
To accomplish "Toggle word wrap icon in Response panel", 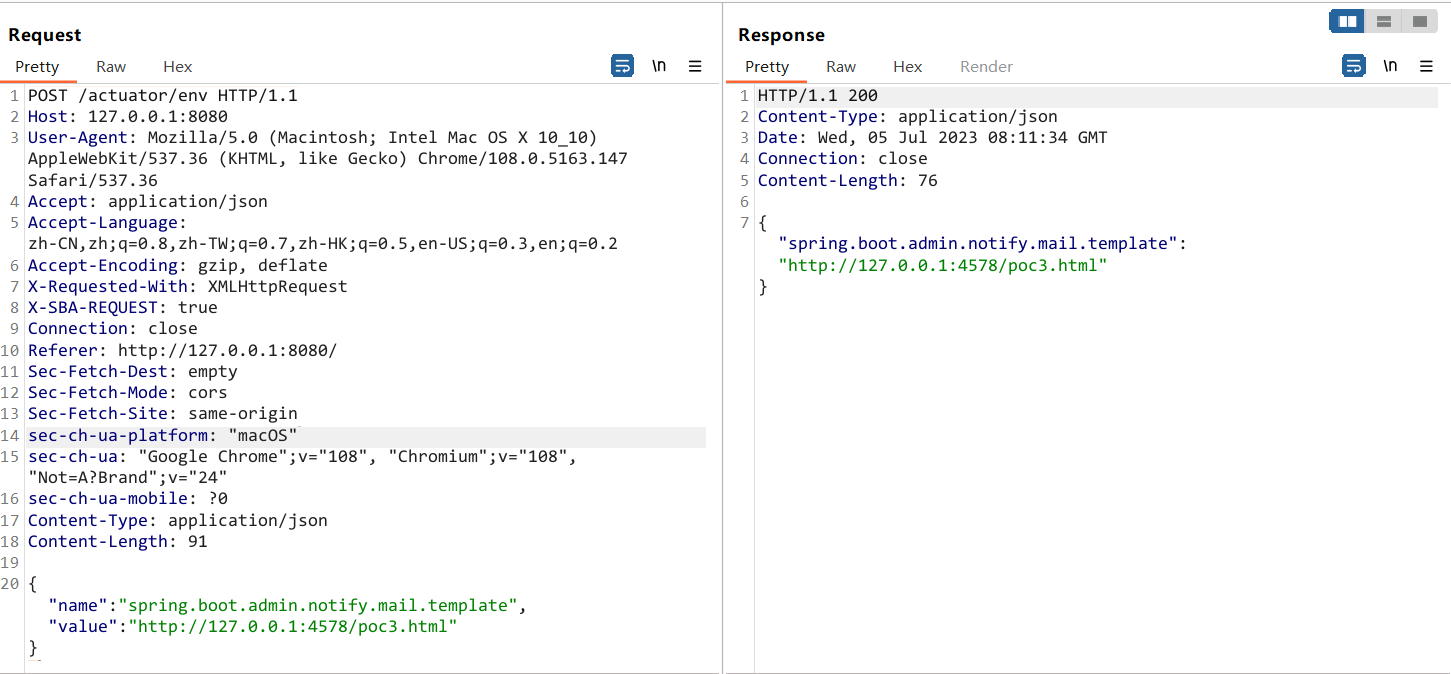I will 1353,66.
